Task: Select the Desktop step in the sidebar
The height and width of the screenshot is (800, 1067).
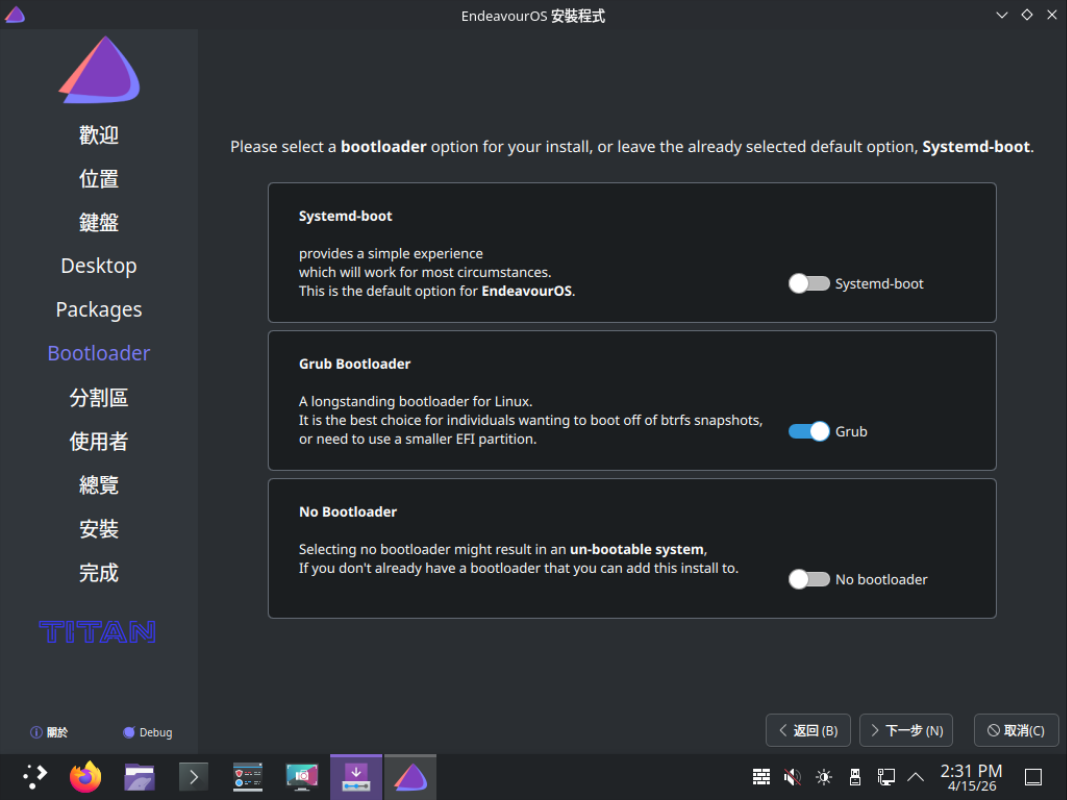Action: (x=99, y=266)
